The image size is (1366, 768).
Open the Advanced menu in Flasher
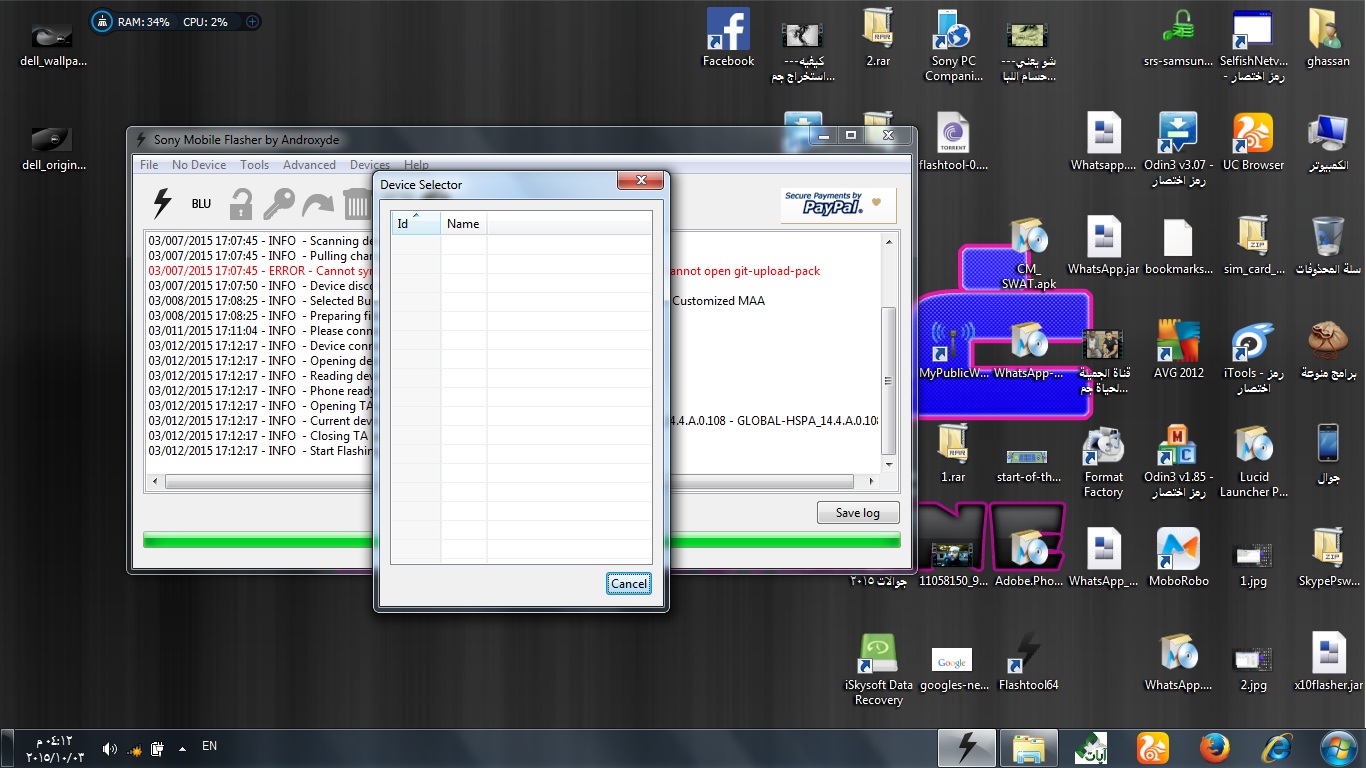click(309, 165)
